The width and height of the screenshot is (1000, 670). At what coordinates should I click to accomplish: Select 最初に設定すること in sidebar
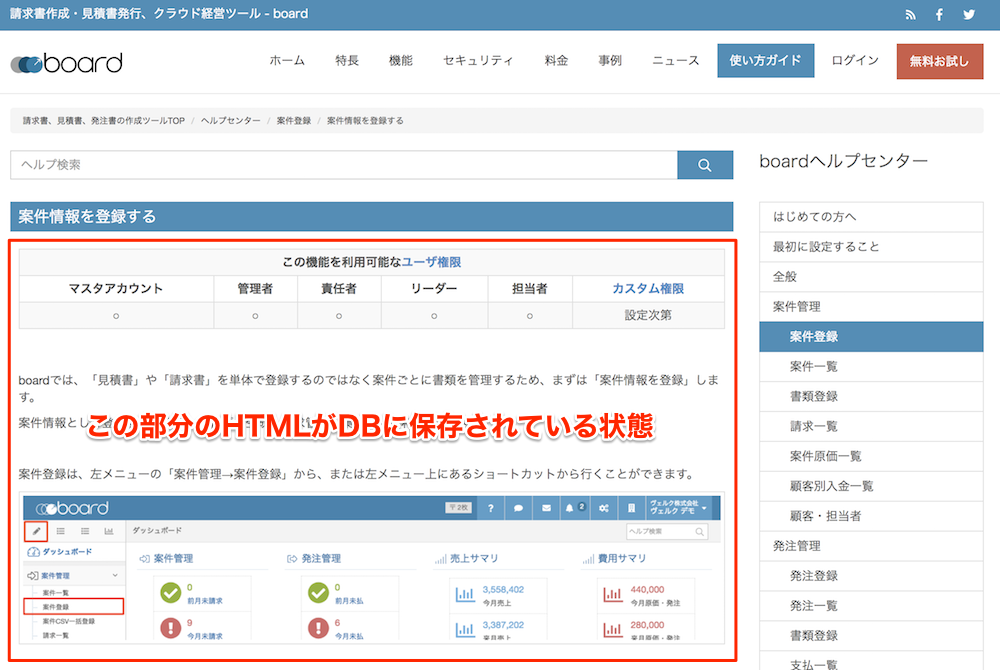tap(871, 247)
